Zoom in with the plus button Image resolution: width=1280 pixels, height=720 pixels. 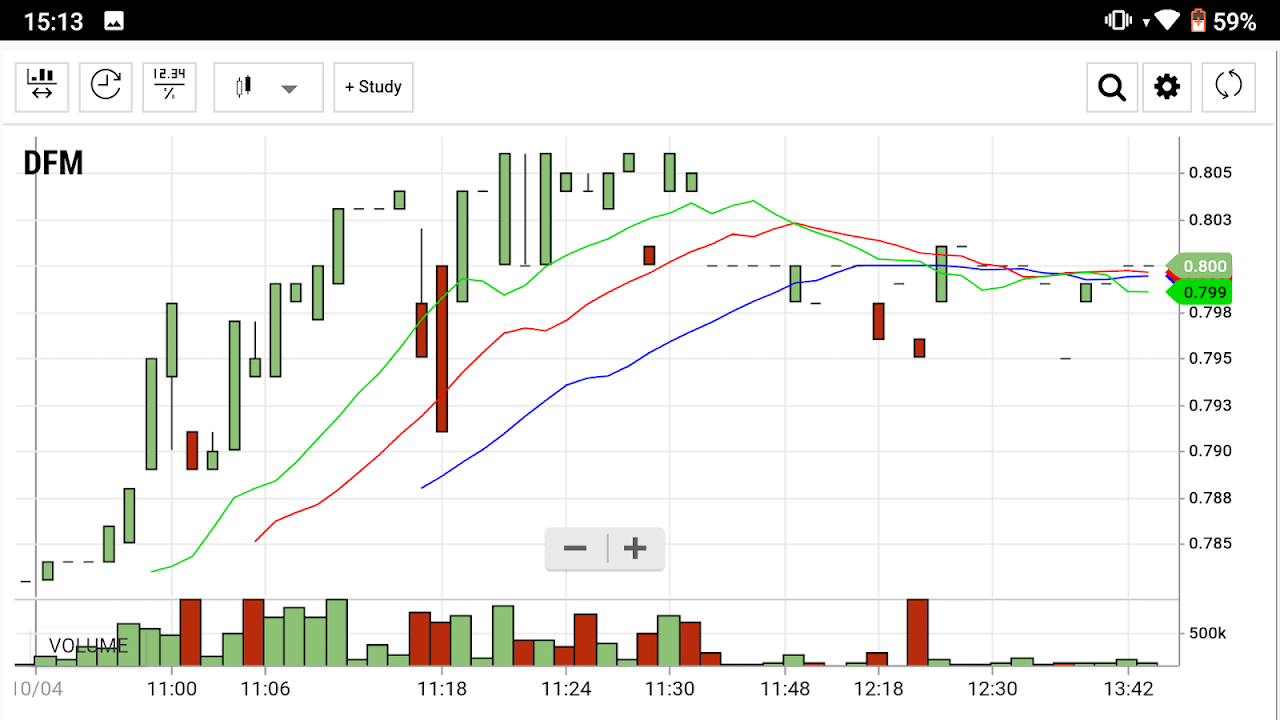pos(635,548)
